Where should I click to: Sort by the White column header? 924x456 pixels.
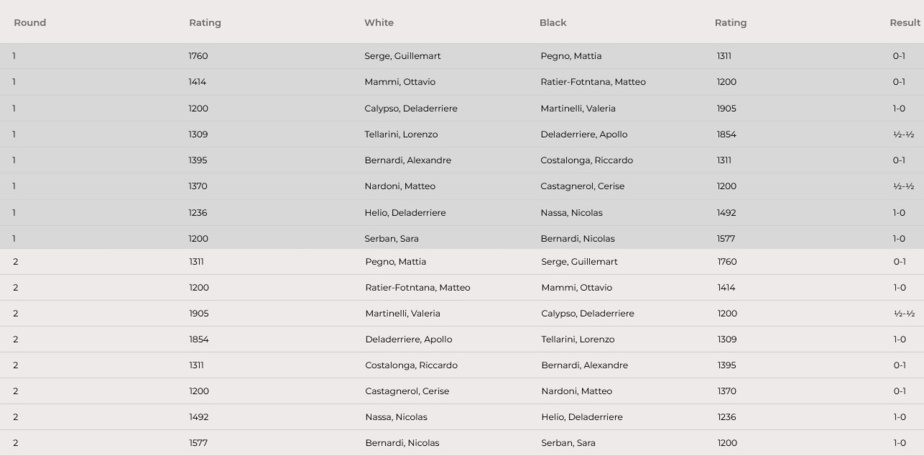click(x=379, y=22)
